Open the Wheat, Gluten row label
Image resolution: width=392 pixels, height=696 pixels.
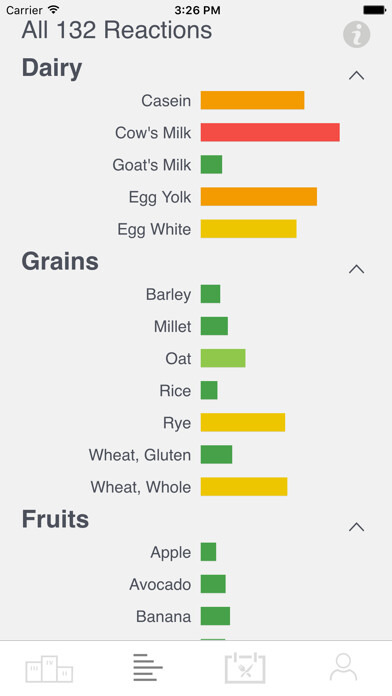point(140,455)
